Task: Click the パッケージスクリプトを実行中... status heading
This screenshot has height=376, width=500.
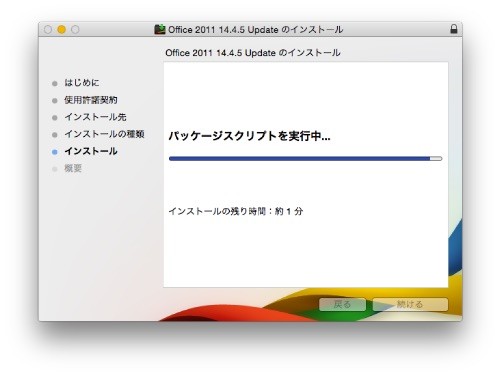Action: (250, 136)
